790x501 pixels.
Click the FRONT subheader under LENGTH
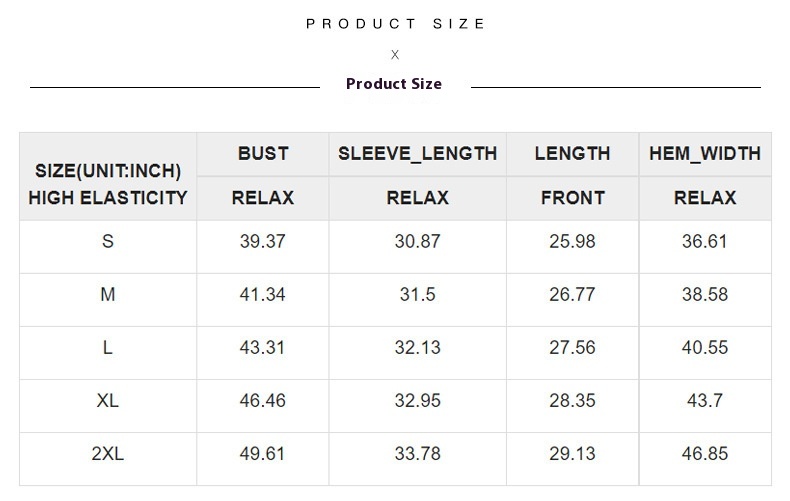pos(572,198)
